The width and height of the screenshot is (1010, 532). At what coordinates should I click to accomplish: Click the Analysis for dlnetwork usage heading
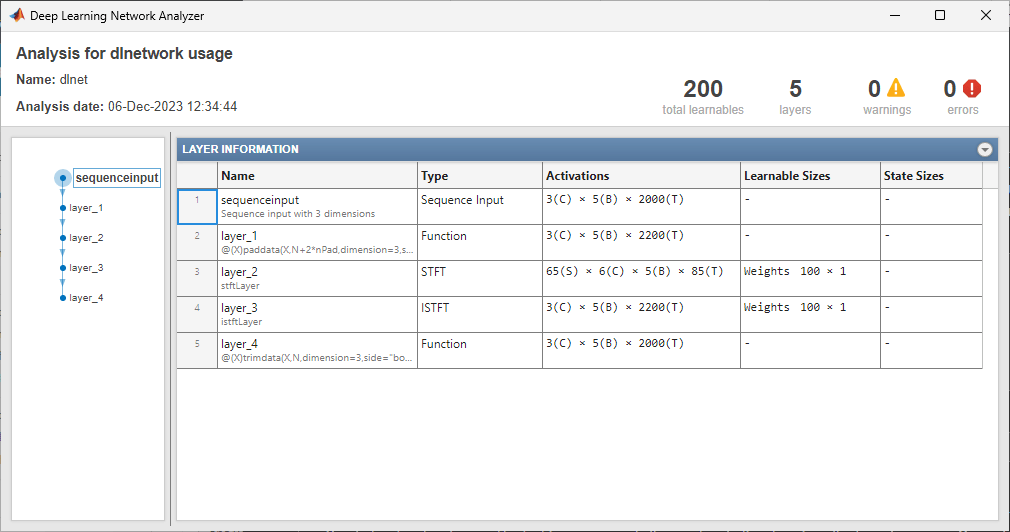(x=124, y=53)
